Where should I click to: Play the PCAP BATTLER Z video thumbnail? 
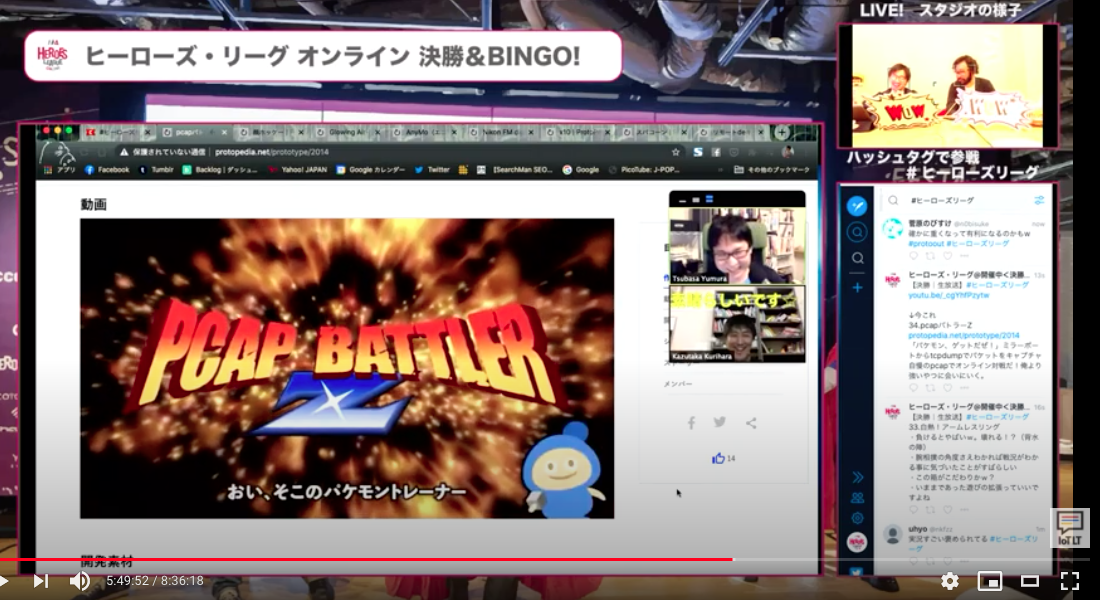tap(347, 368)
